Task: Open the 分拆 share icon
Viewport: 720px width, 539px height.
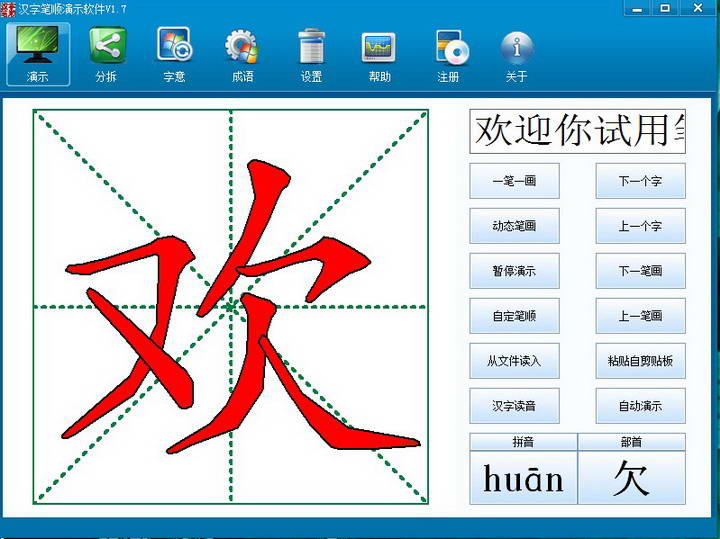Action: 106,46
